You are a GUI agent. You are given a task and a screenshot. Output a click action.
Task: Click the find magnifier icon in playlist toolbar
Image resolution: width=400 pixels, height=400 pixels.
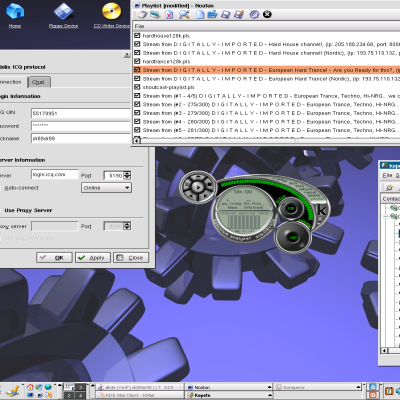click(x=184, y=15)
